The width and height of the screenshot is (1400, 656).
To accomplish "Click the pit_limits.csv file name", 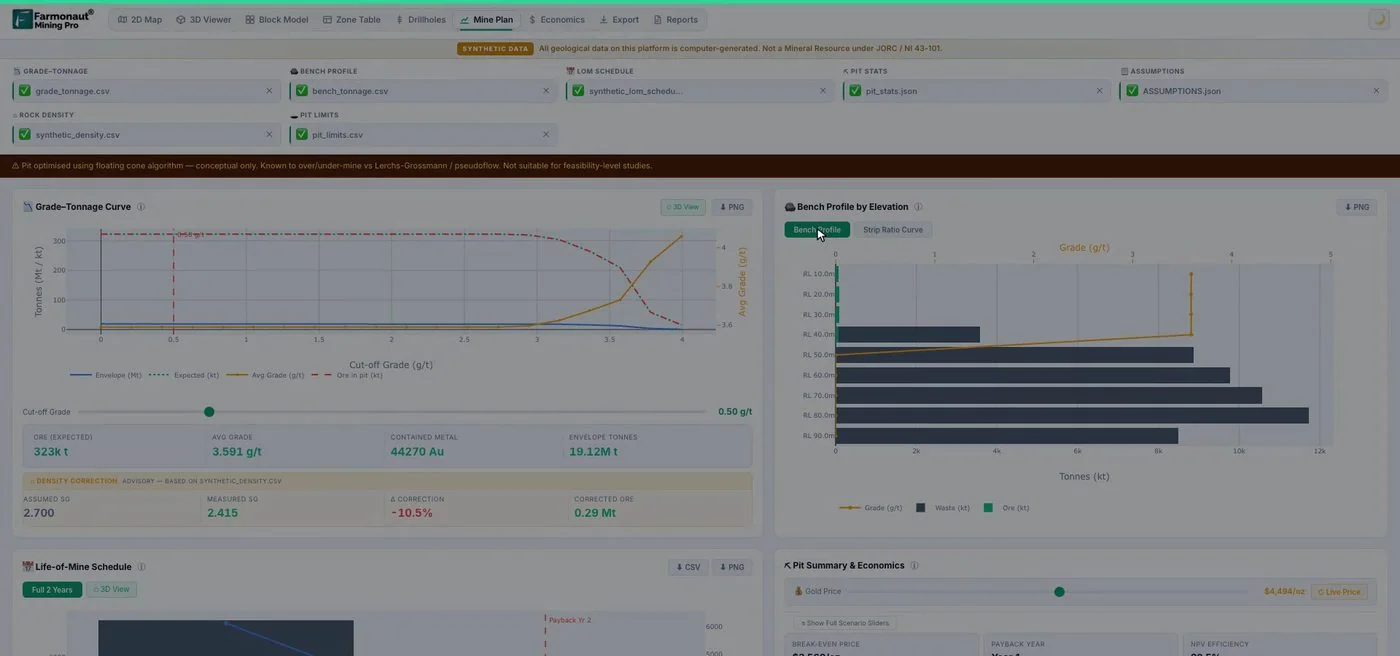I will tap(337, 134).
